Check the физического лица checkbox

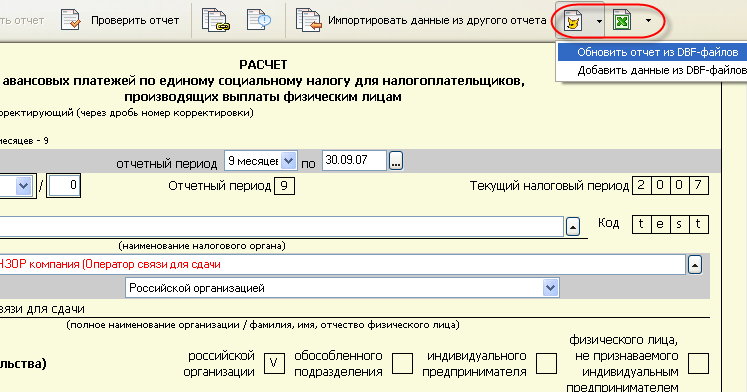[x=698, y=364]
